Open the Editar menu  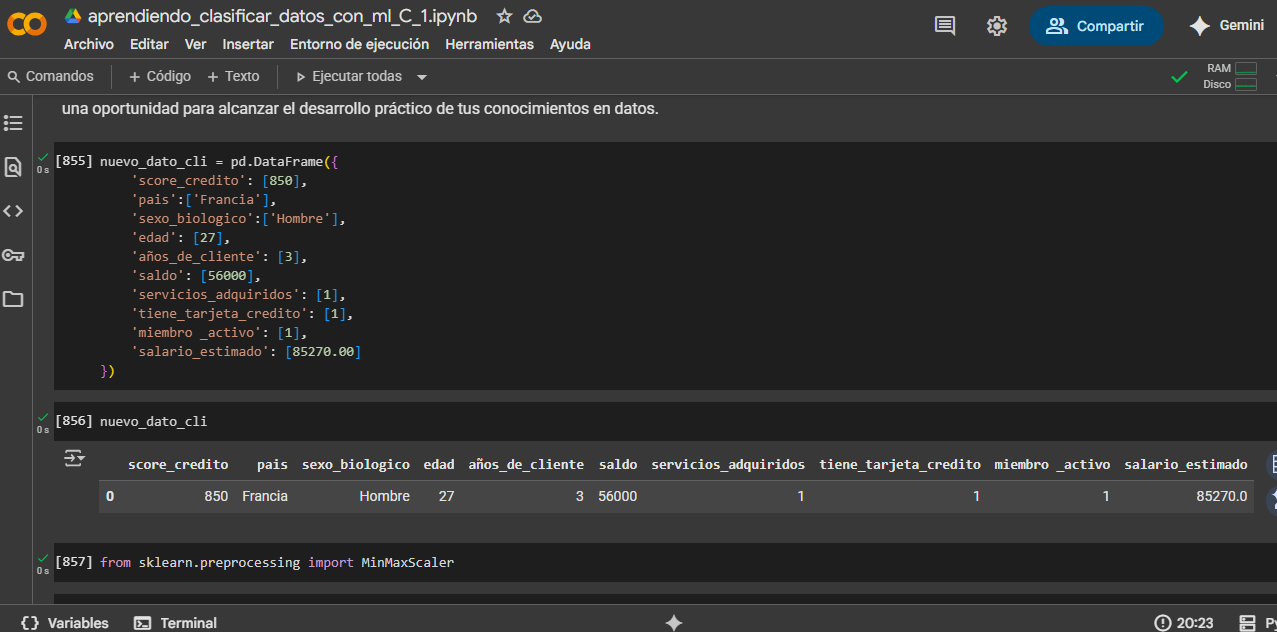[149, 44]
